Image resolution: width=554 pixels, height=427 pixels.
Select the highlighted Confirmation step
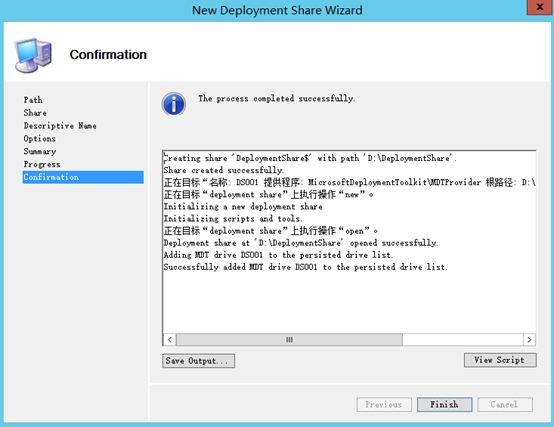(83, 177)
